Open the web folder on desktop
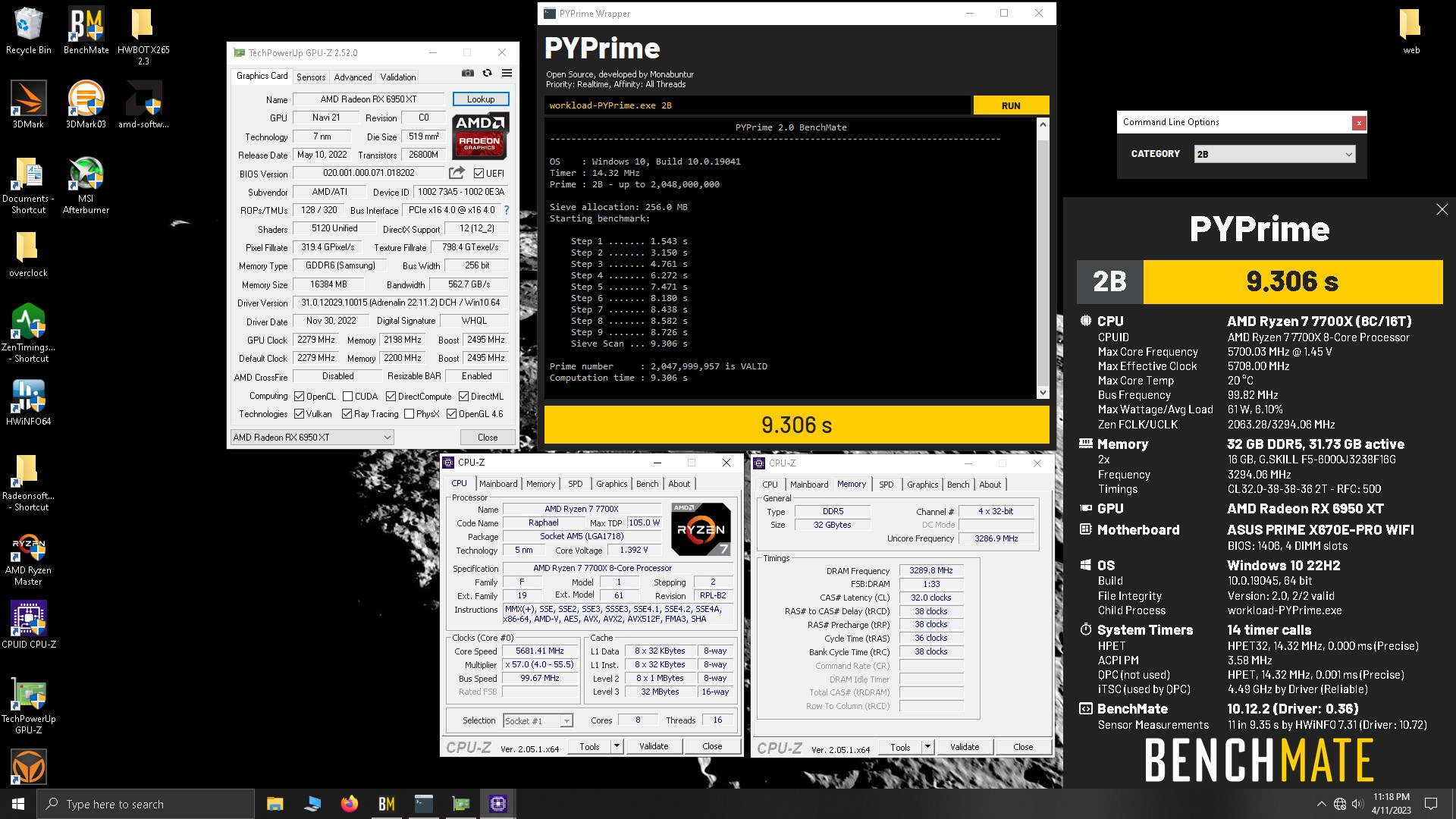Screen dimensions: 1456x819 1410,31
